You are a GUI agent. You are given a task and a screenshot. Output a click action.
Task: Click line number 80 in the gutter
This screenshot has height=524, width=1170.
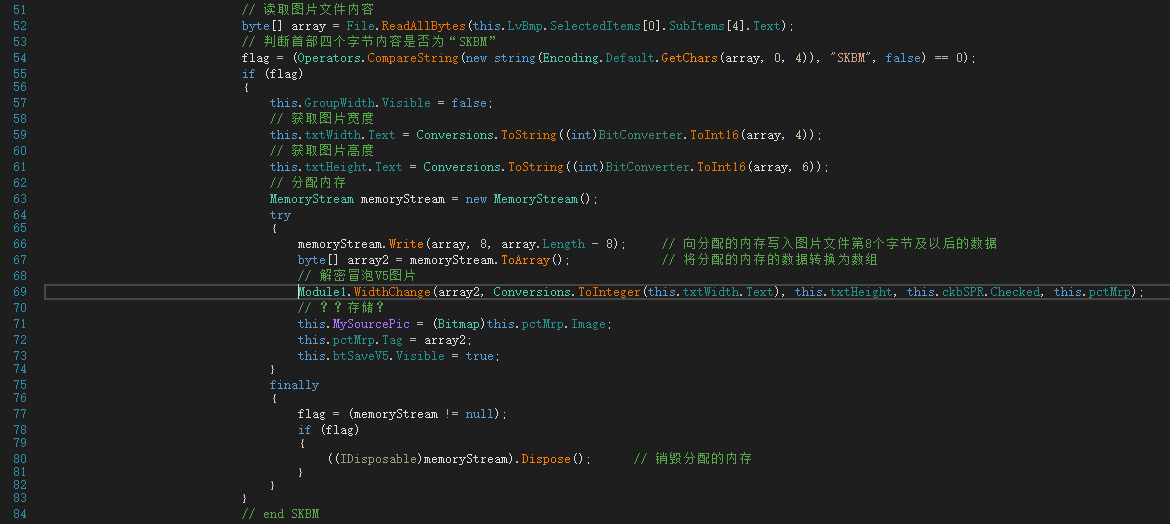coord(20,458)
